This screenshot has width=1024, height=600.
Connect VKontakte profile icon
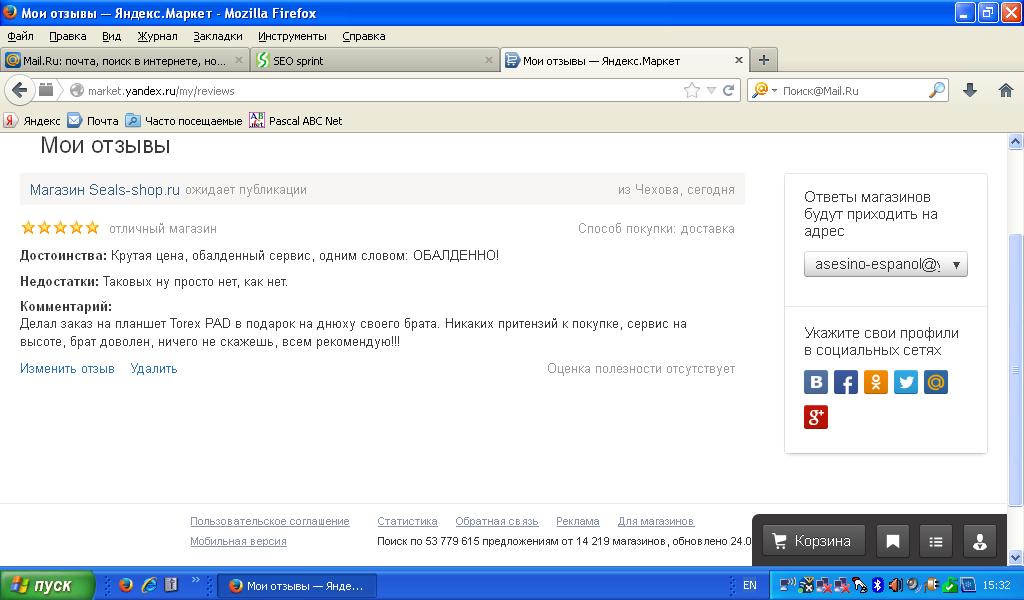[816, 382]
